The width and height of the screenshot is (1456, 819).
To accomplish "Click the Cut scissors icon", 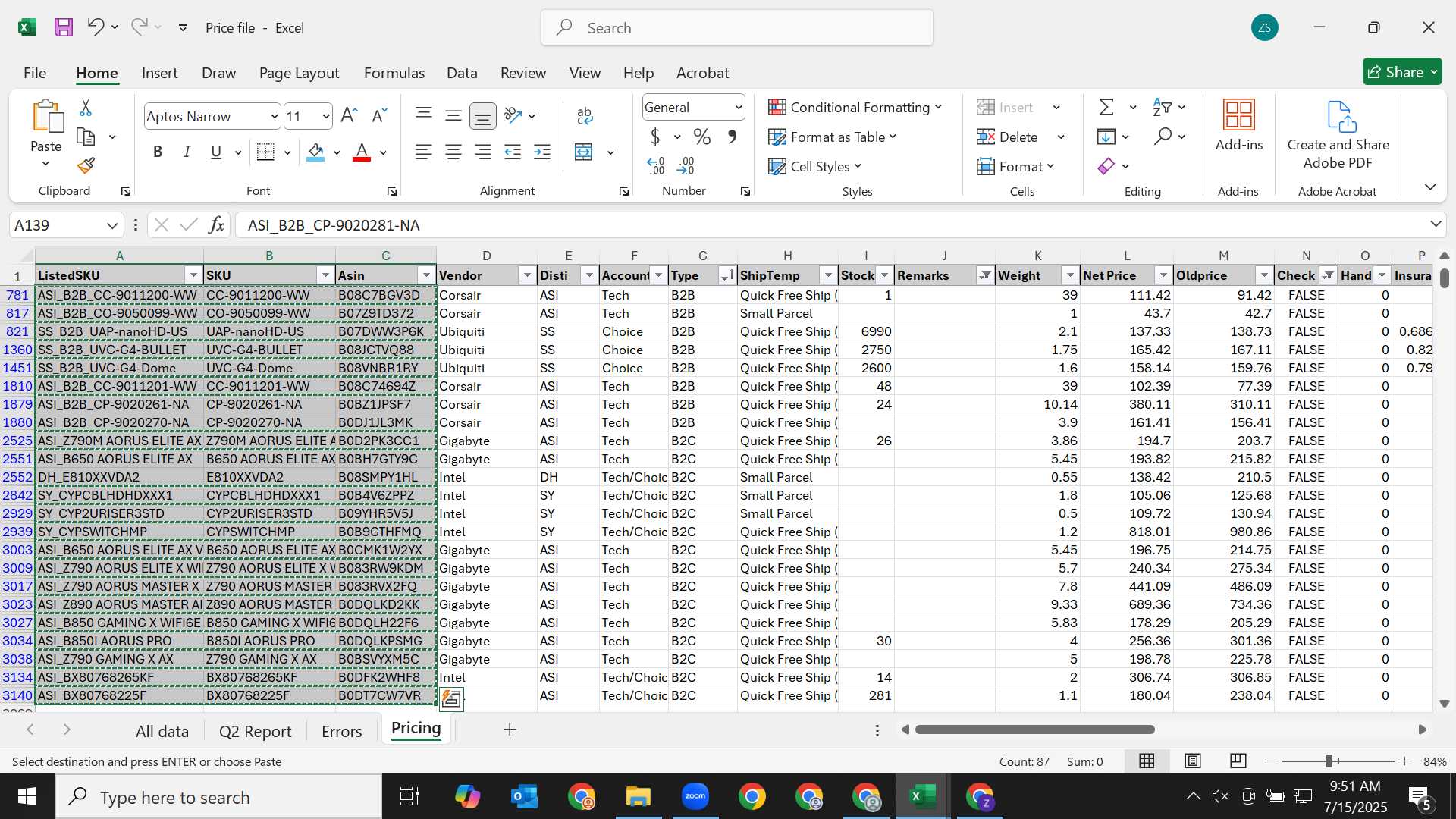I will (86, 108).
